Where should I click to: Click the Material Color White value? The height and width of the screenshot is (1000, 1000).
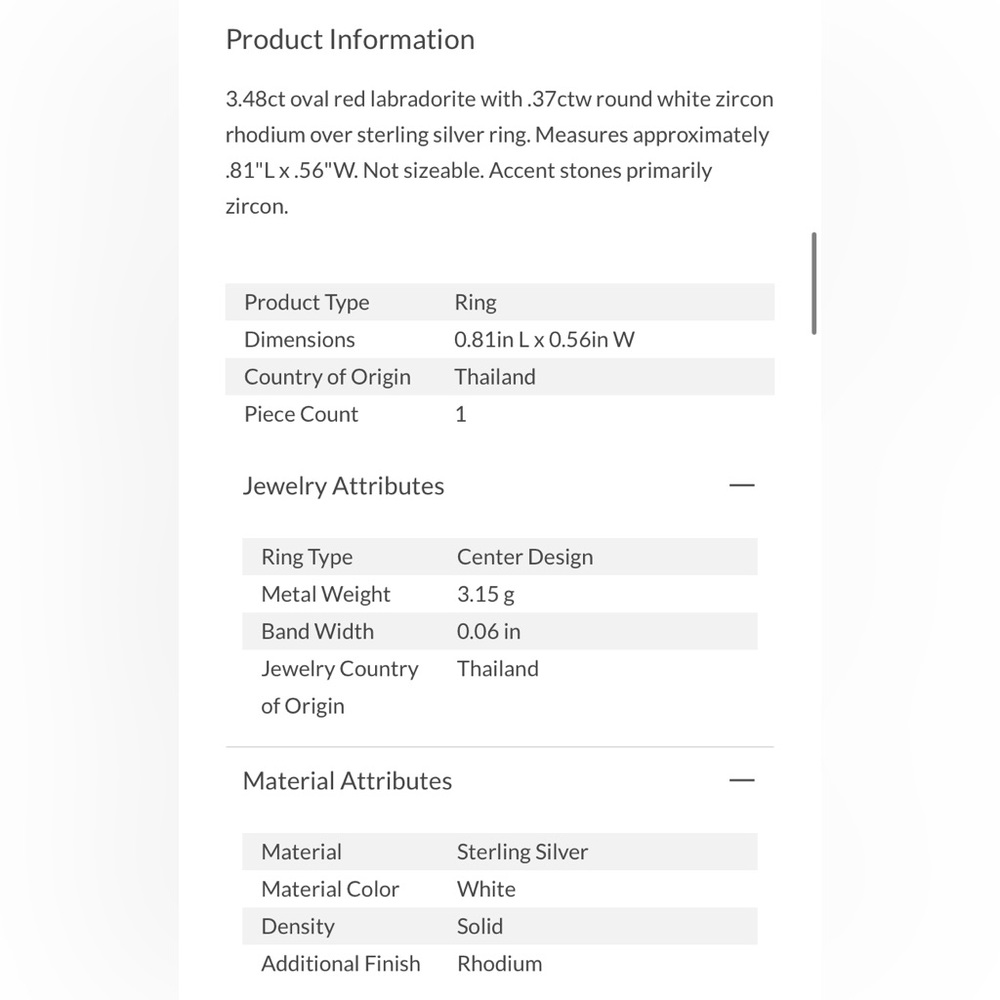click(x=486, y=889)
